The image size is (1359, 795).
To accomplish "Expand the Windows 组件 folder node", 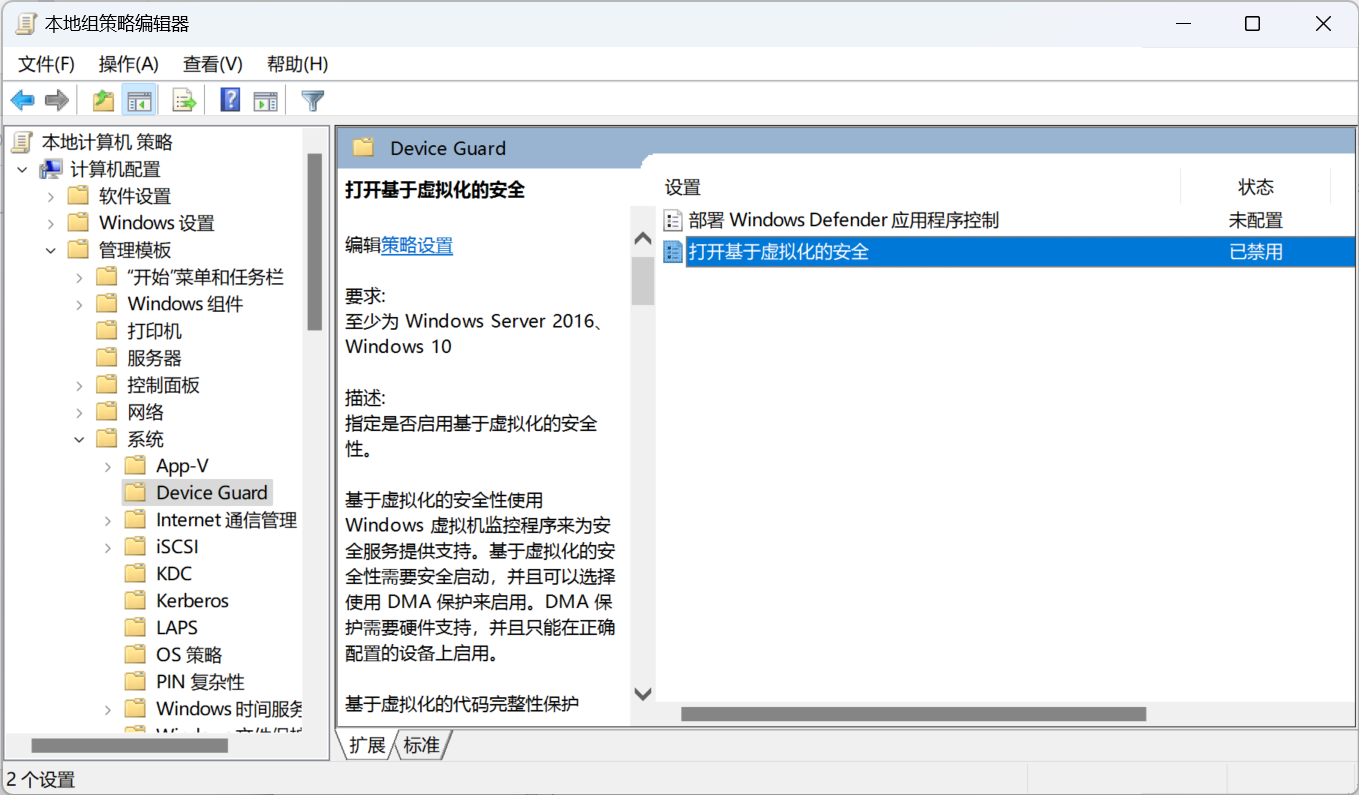I will 79,305.
